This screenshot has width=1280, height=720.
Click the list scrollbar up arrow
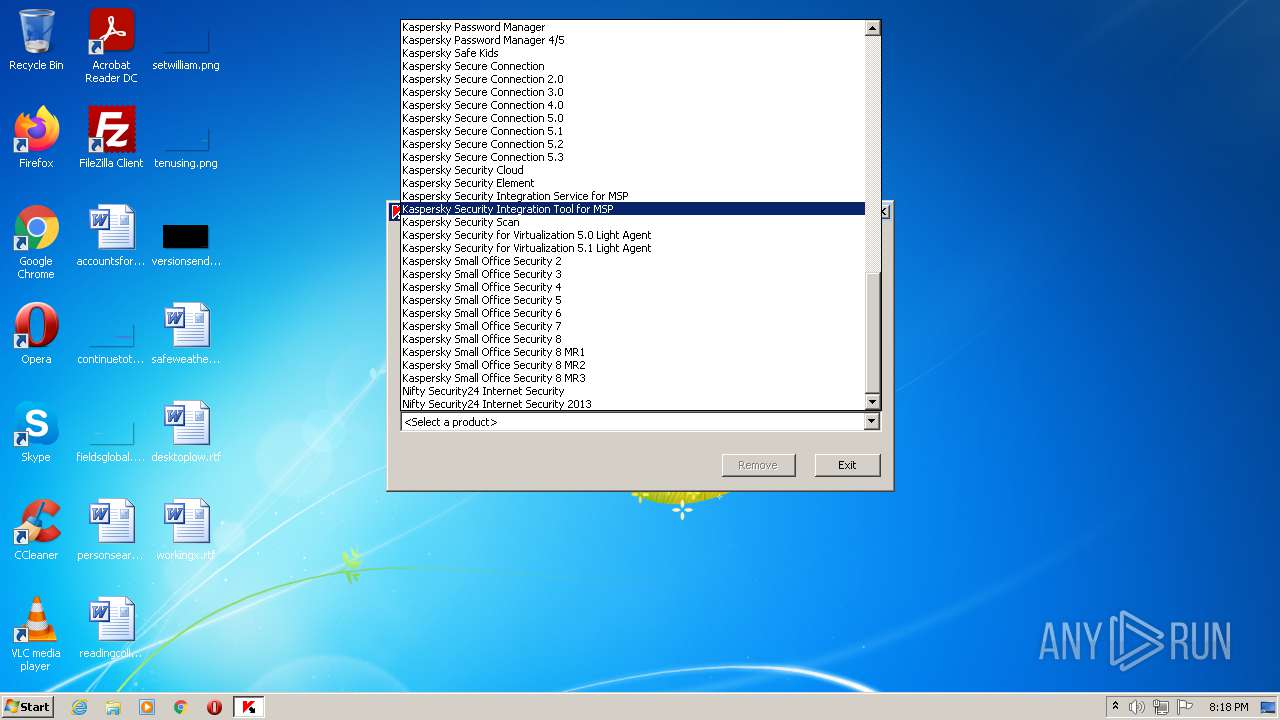click(x=872, y=28)
